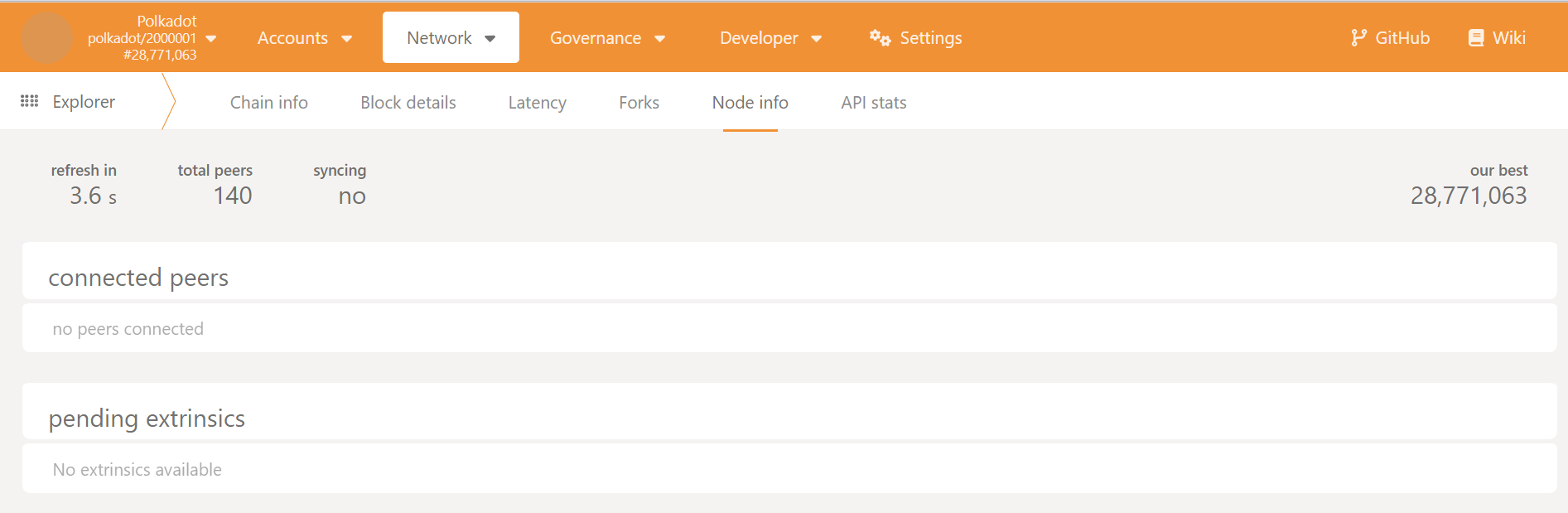Go to the API stats tab
This screenshot has width=1568, height=513.
click(873, 103)
